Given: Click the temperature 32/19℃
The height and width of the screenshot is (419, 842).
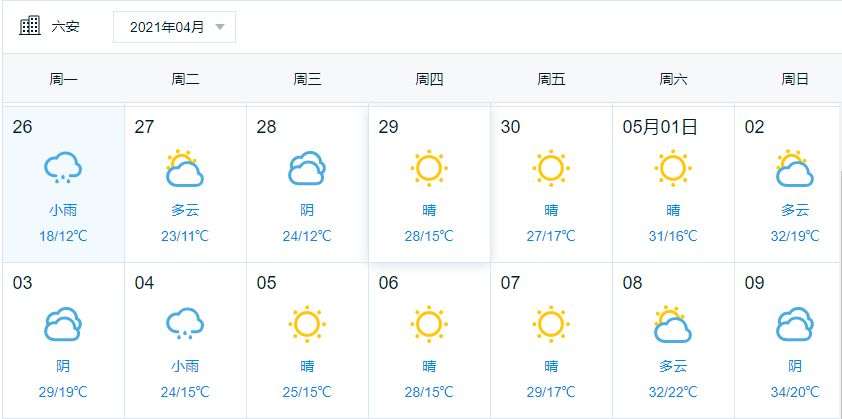Looking at the screenshot, I should (795, 236).
